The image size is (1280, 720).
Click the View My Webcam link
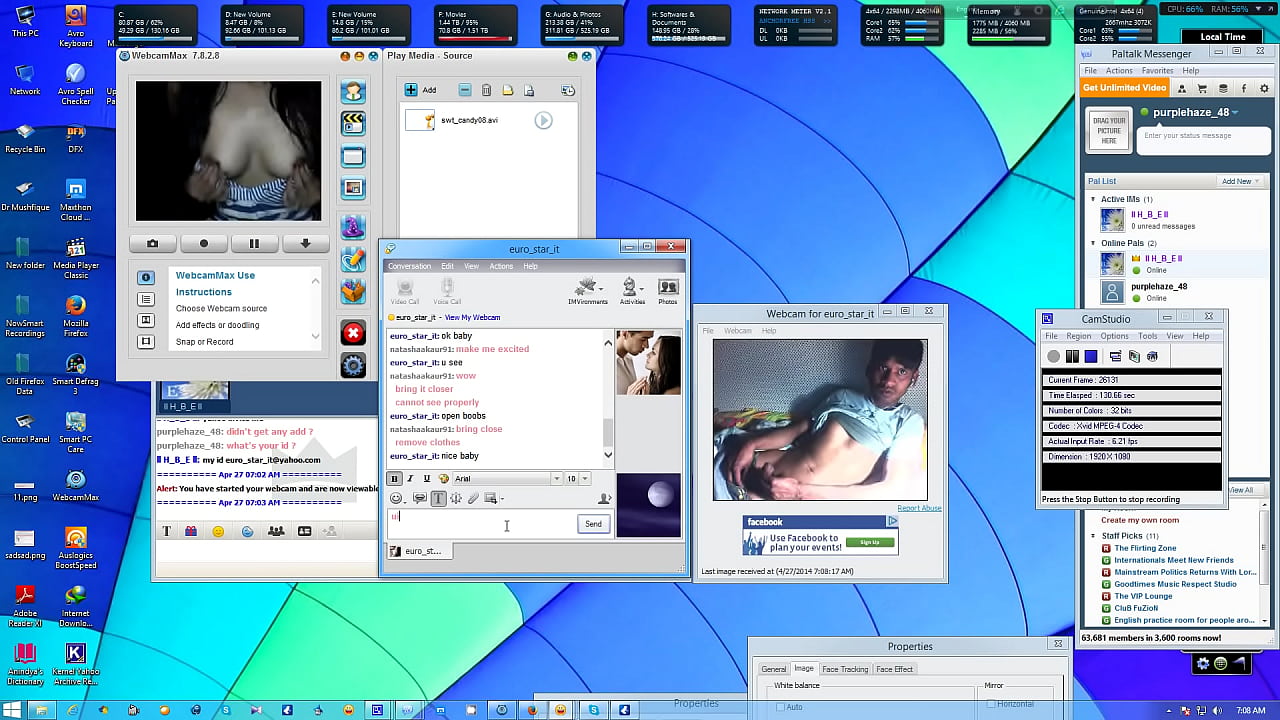tap(472, 317)
